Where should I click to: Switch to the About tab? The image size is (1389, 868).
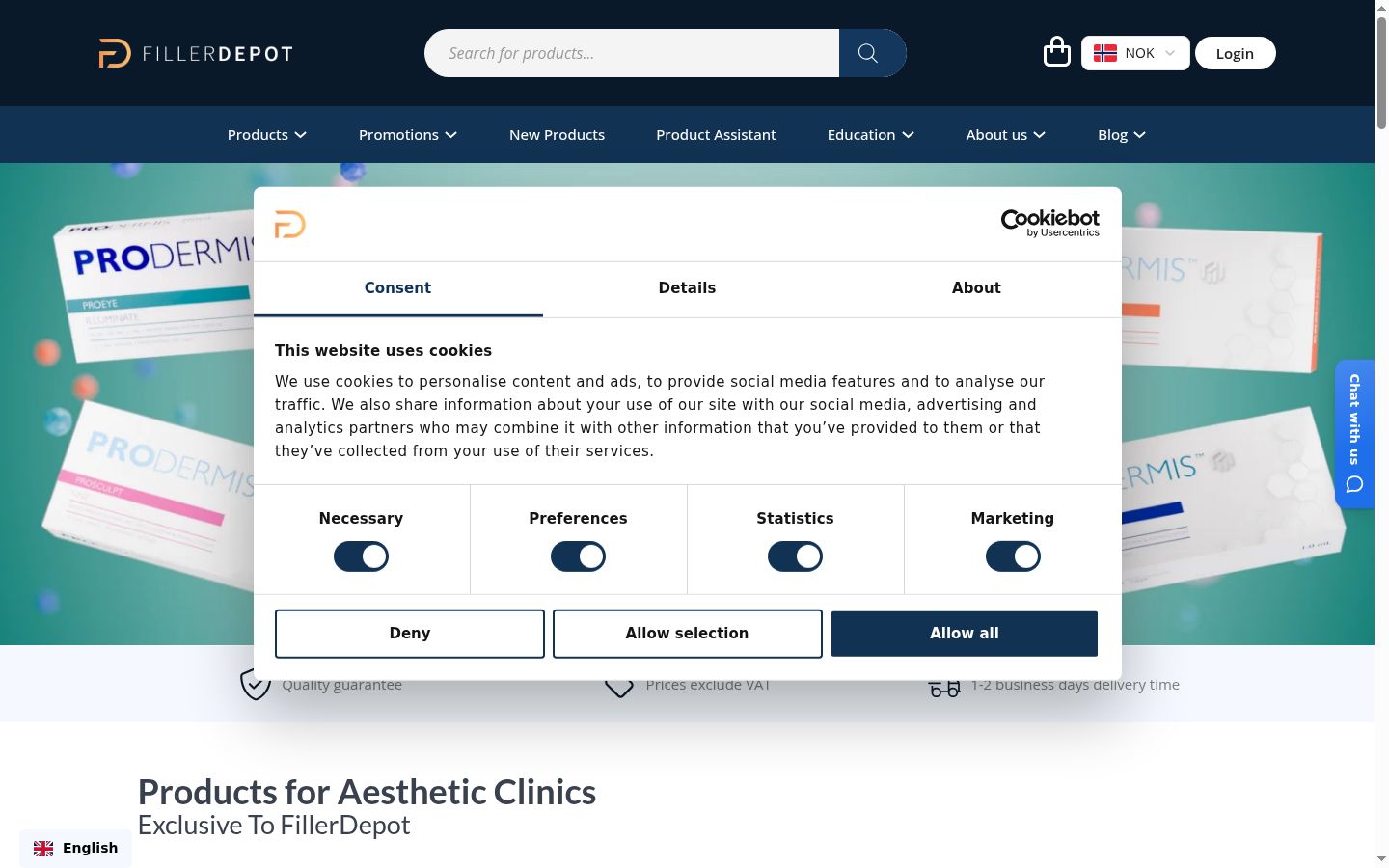point(977,288)
